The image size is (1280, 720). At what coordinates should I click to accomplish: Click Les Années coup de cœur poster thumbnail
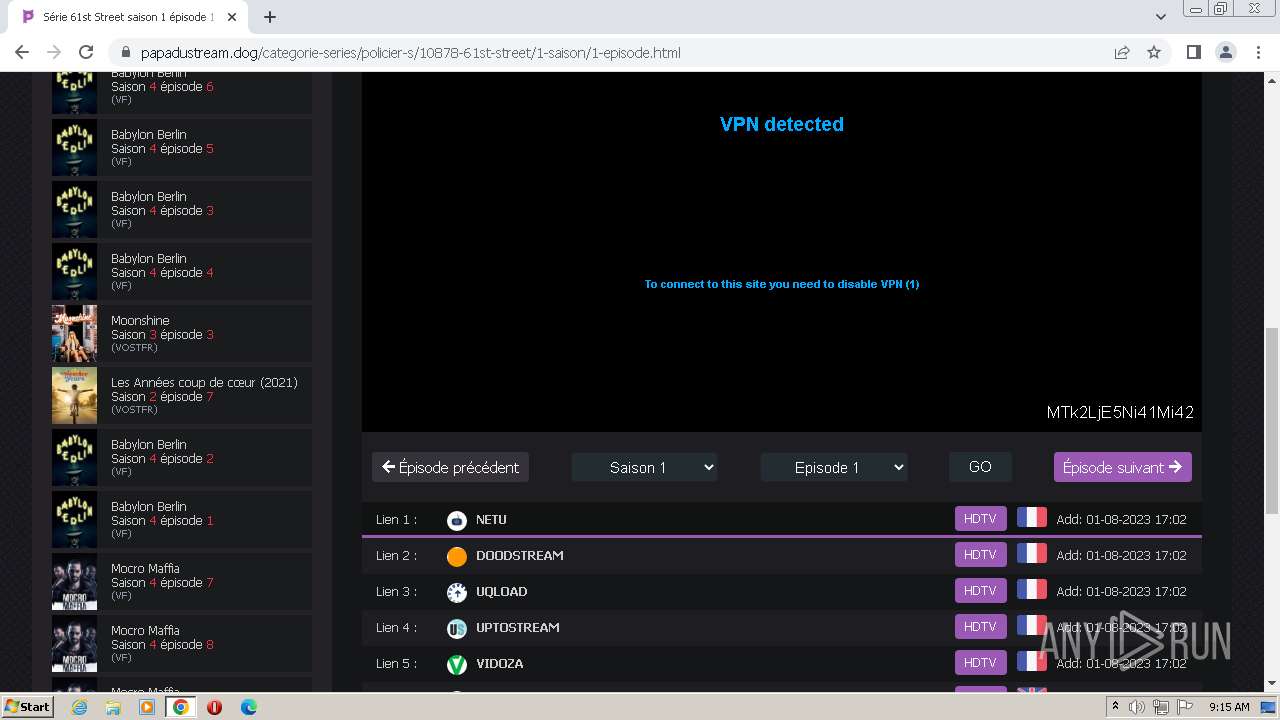pyautogui.click(x=74, y=395)
